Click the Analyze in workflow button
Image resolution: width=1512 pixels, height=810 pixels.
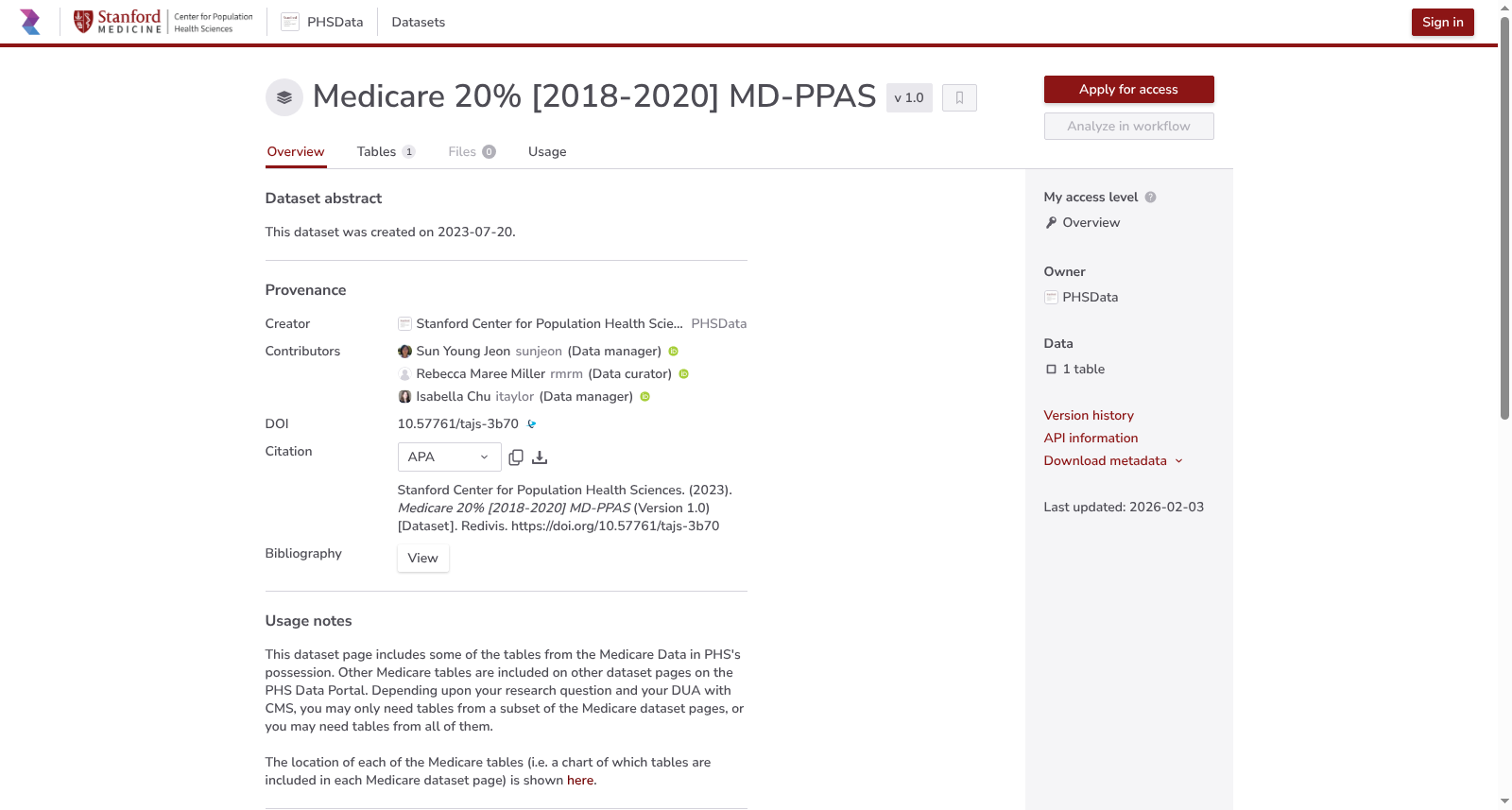coord(1128,127)
